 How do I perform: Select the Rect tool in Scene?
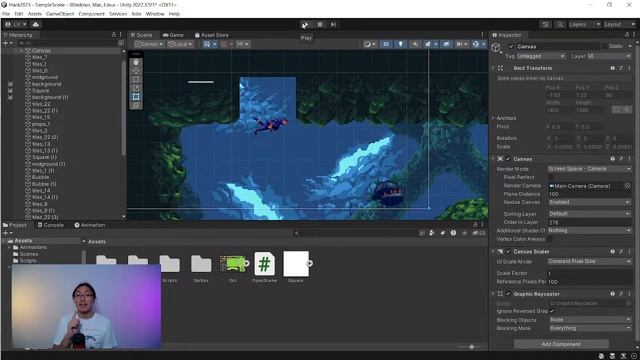coord(136,97)
